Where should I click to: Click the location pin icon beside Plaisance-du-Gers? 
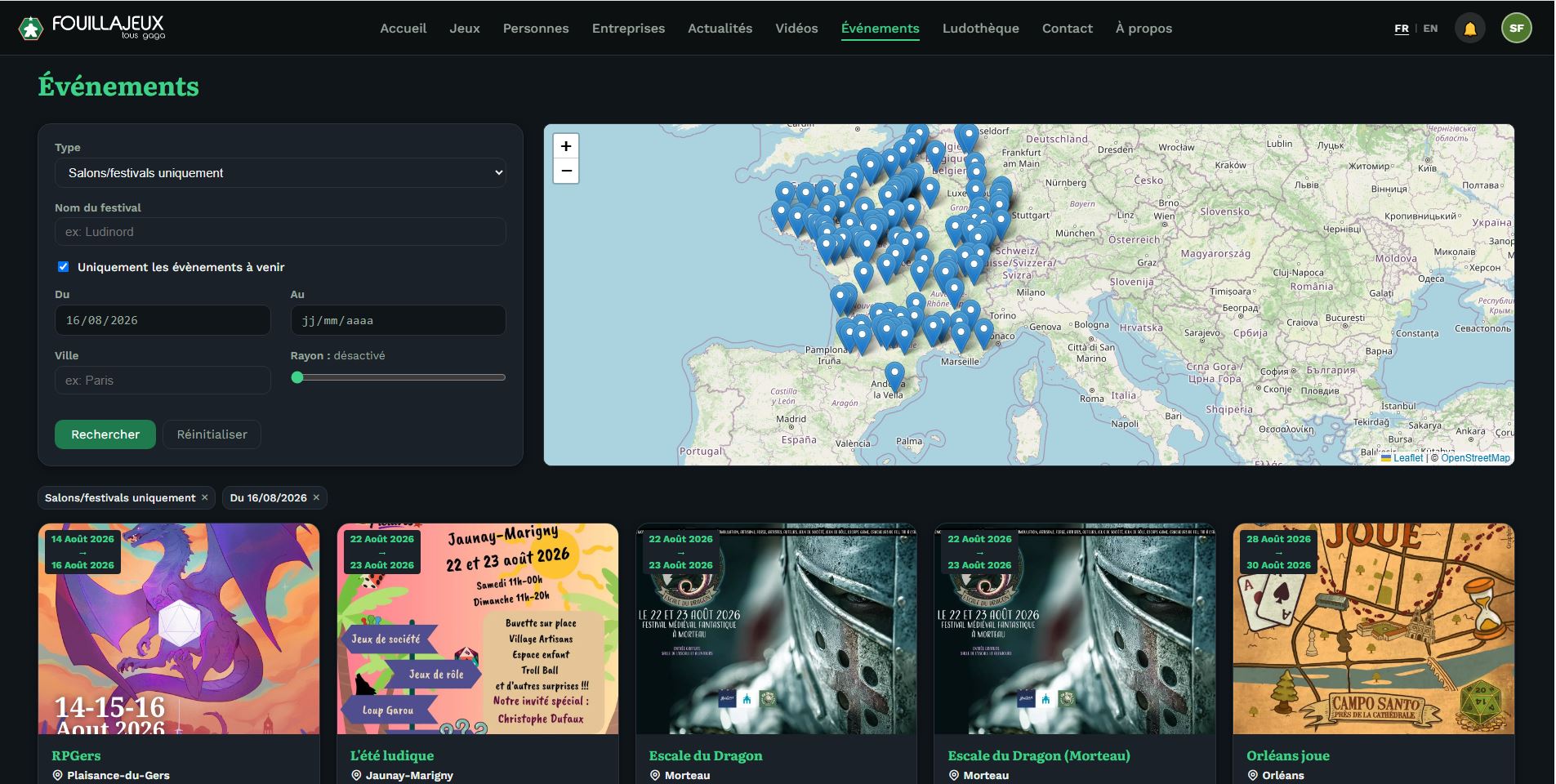(x=57, y=775)
